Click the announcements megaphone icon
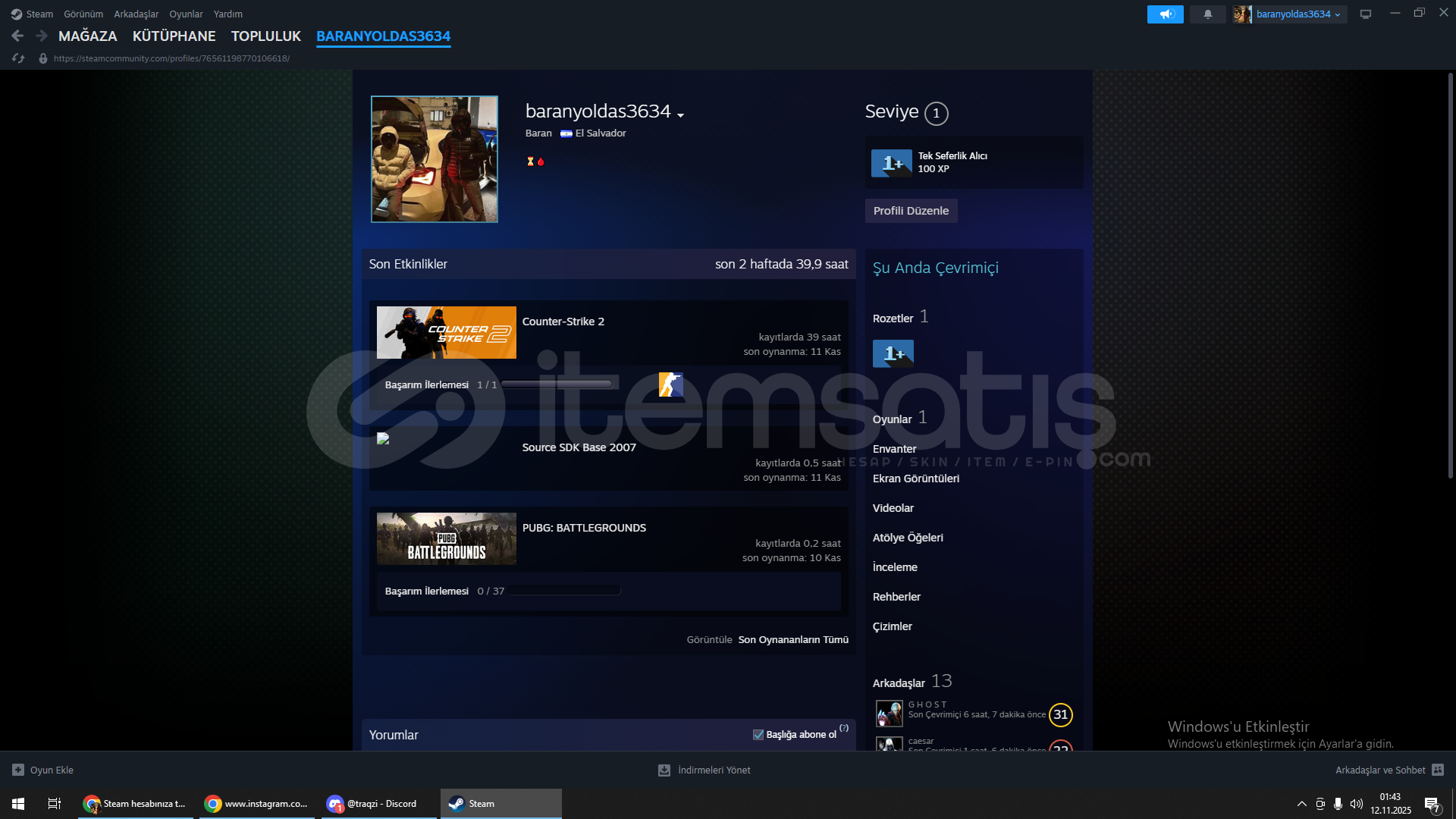This screenshot has height=819, width=1456. [x=1165, y=14]
